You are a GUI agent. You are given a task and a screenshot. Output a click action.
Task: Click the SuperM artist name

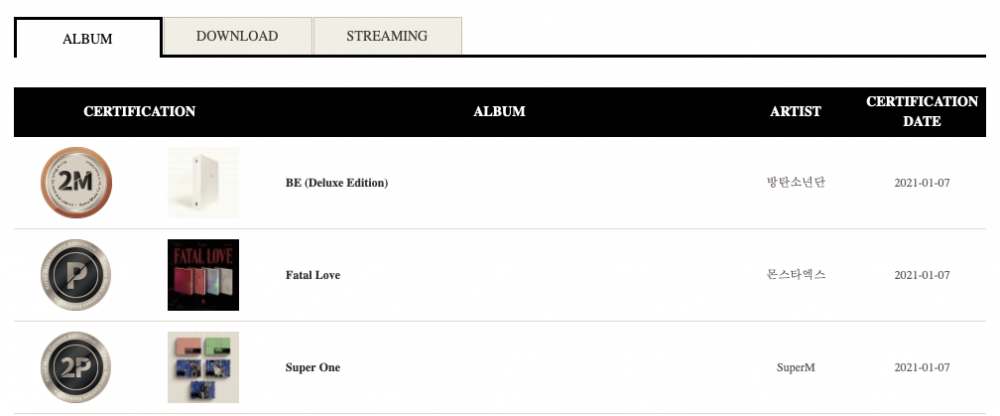pyautogui.click(x=795, y=368)
